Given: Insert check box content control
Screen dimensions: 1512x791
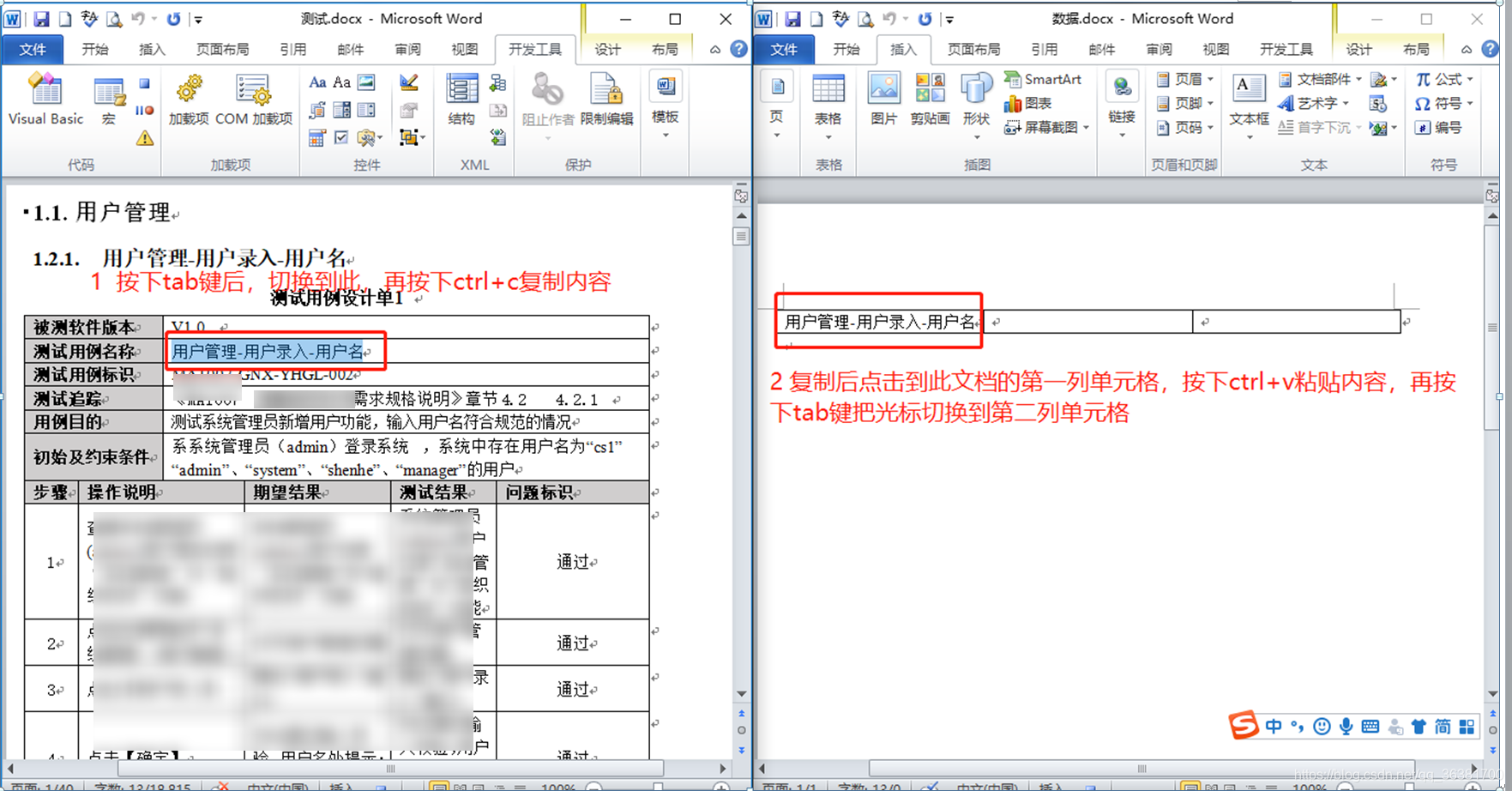Looking at the screenshot, I should (x=341, y=137).
